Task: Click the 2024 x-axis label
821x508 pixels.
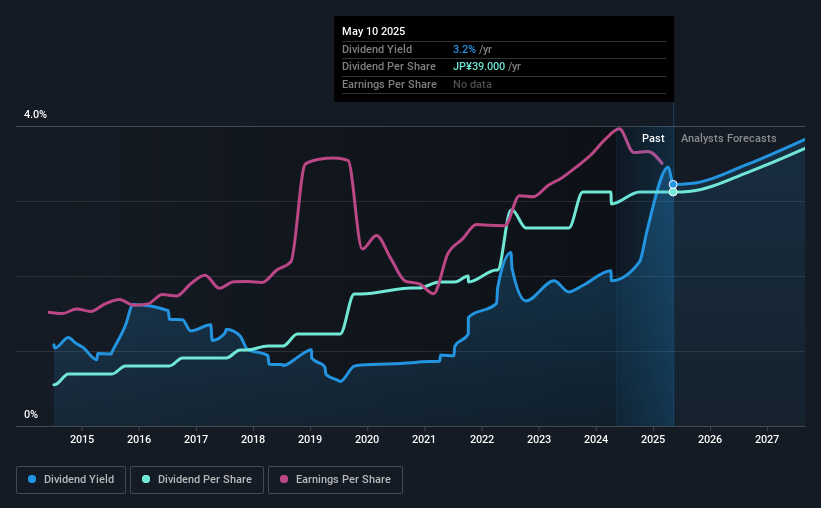Action: click(x=596, y=439)
